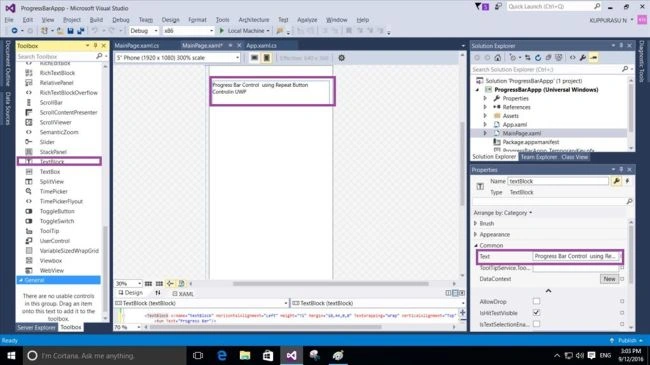This screenshot has height=365, width=650.
Task: Click the wrench icon beside Name field
Action: click(616, 181)
